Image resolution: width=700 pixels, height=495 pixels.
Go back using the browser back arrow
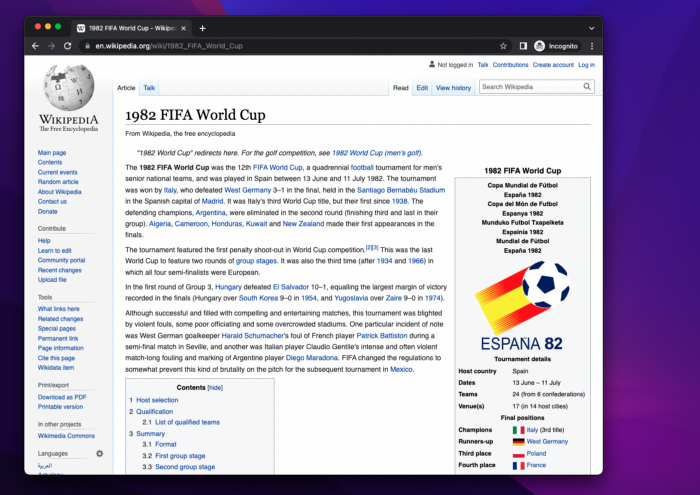(35, 46)
